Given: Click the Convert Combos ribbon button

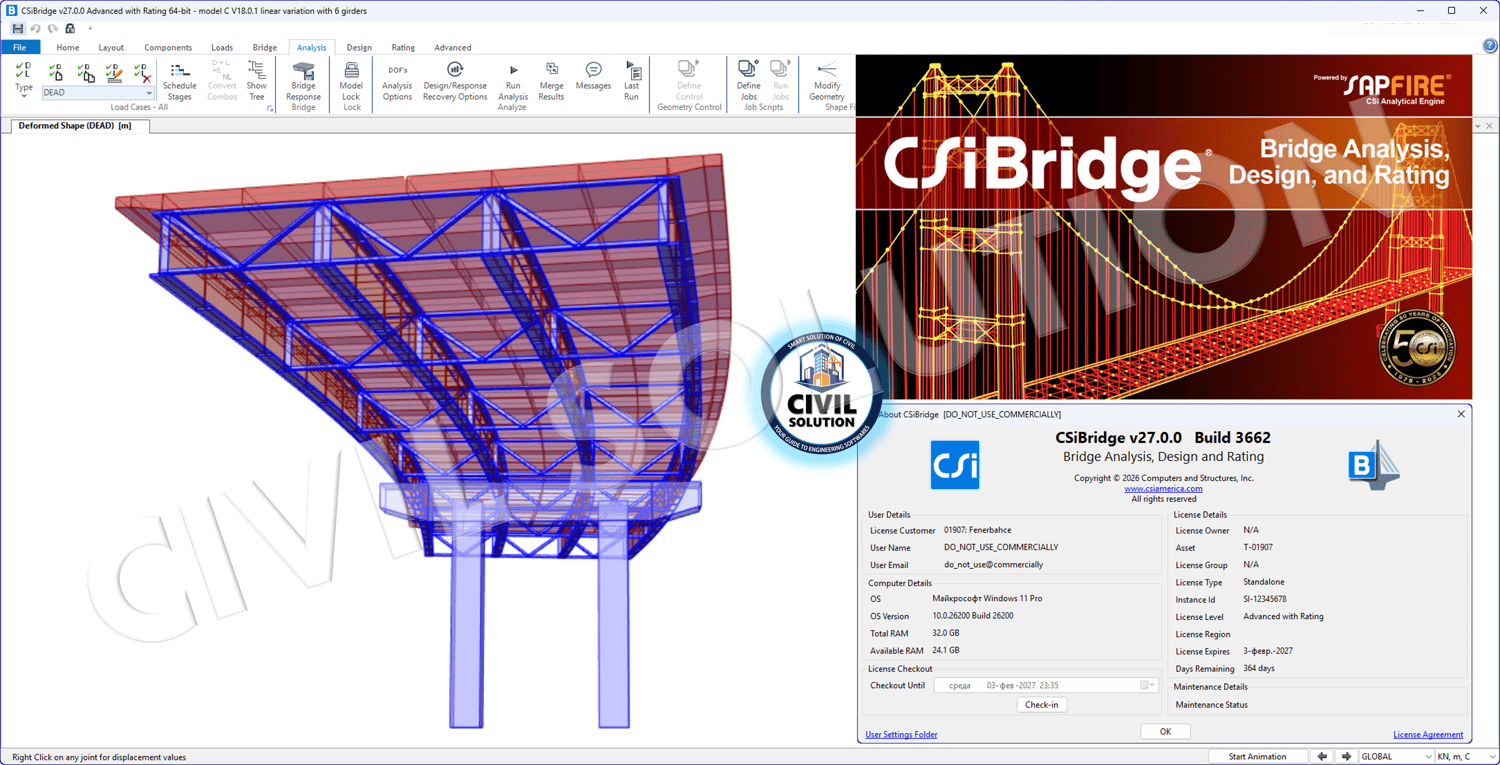Looking at the screenshot, I should (x=222, y=81).
